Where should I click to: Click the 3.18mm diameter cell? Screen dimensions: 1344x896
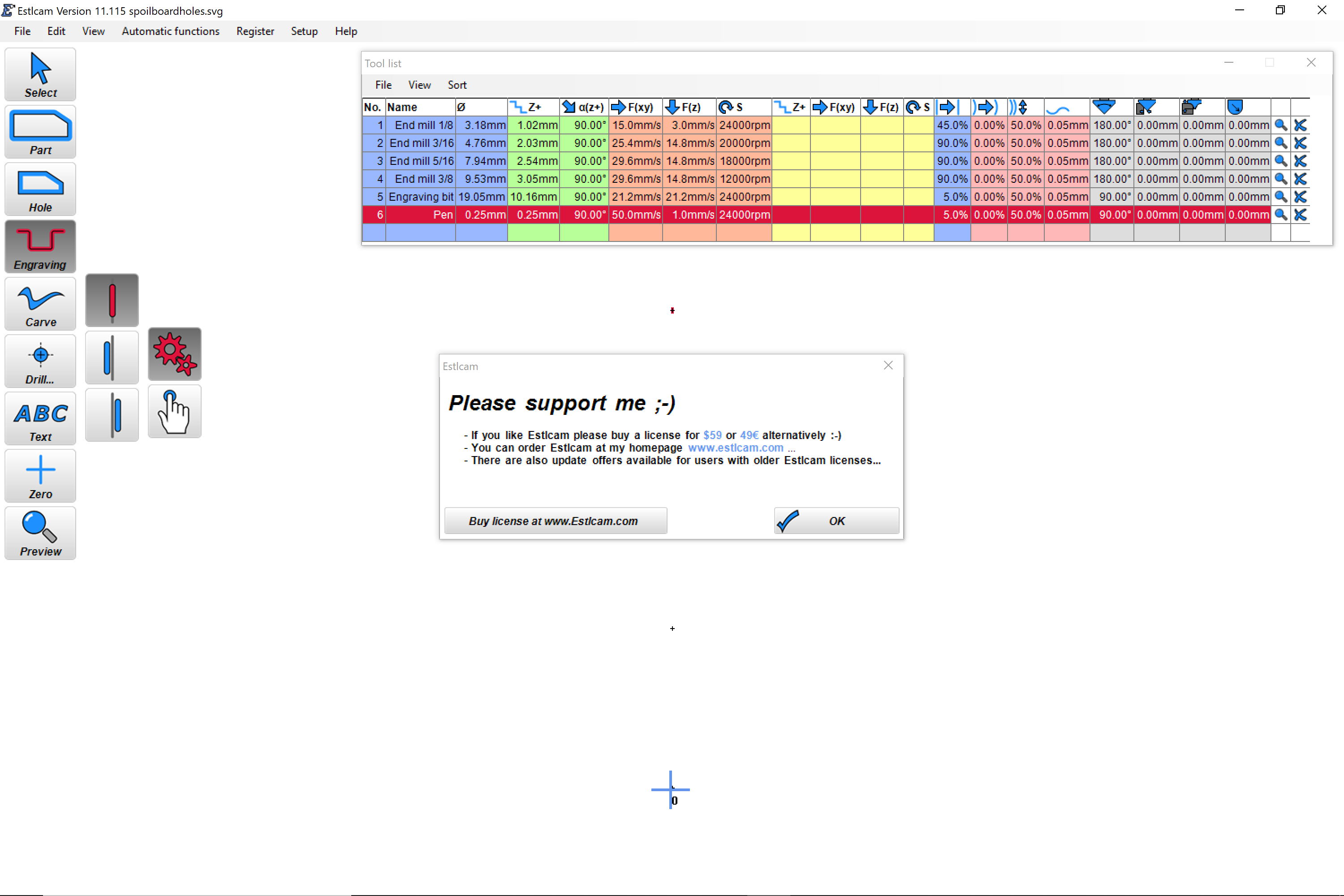[x=481, y=125]
